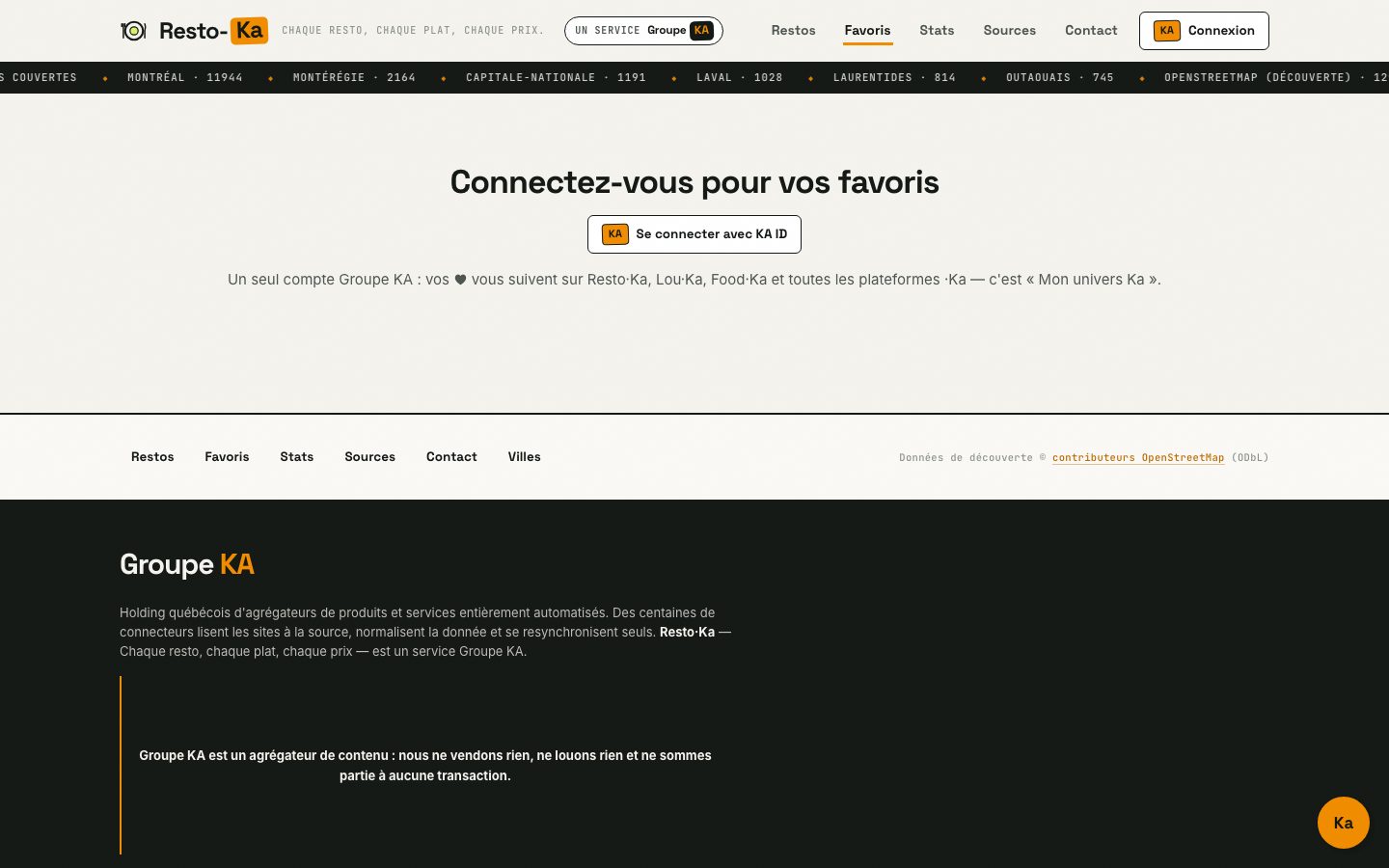Click the tagline Chaque resto, chaque plat

point(413,31)
